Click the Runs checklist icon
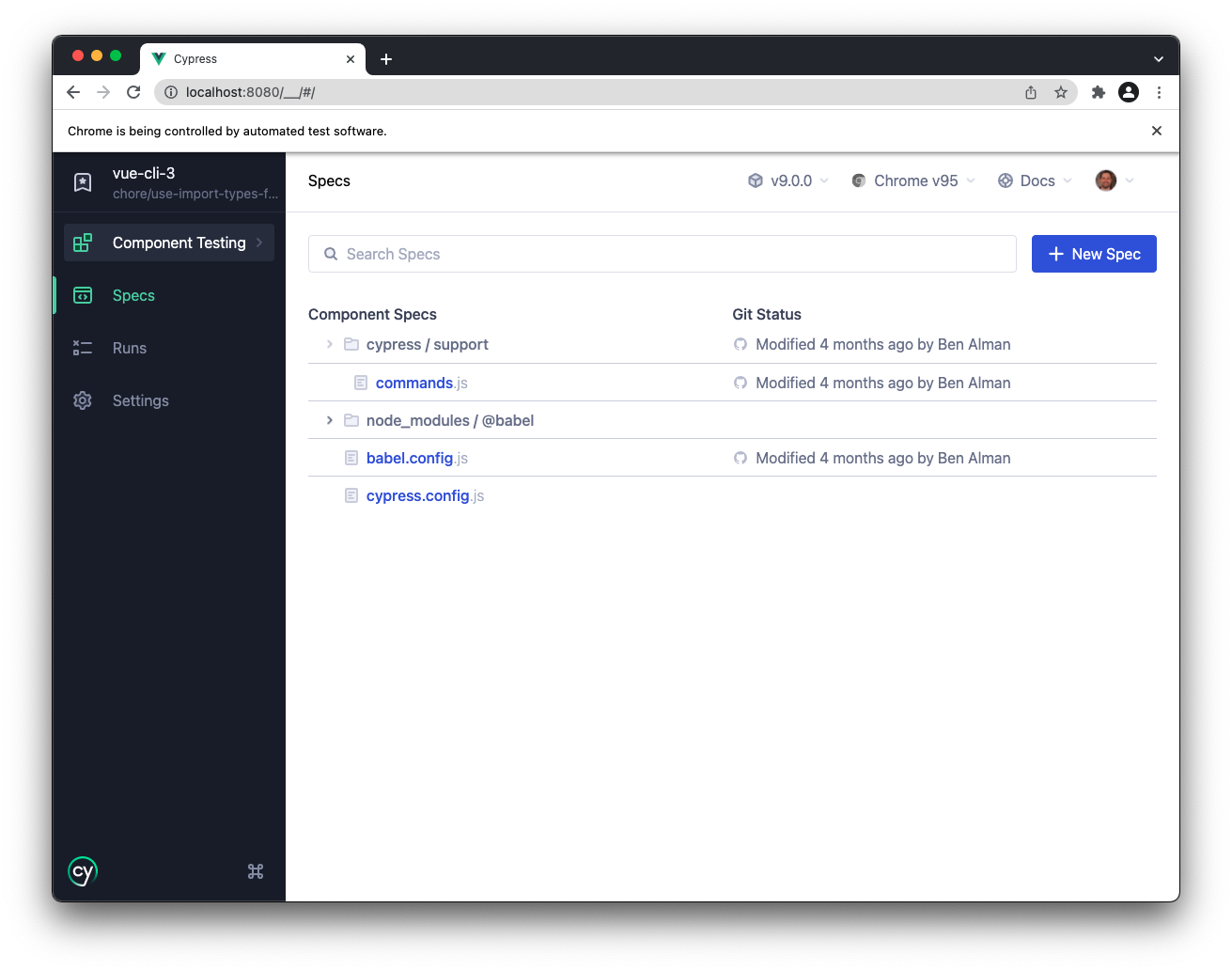 [x=83, y=348]
